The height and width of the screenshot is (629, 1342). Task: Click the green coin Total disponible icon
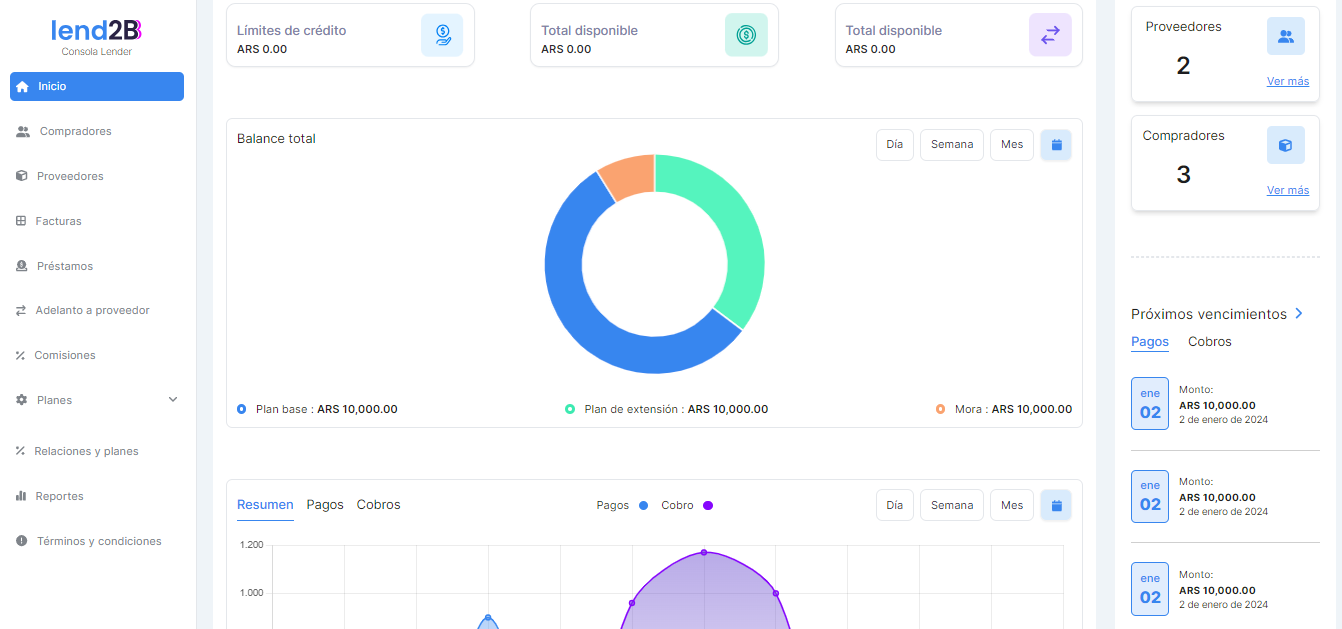[746, 35]
